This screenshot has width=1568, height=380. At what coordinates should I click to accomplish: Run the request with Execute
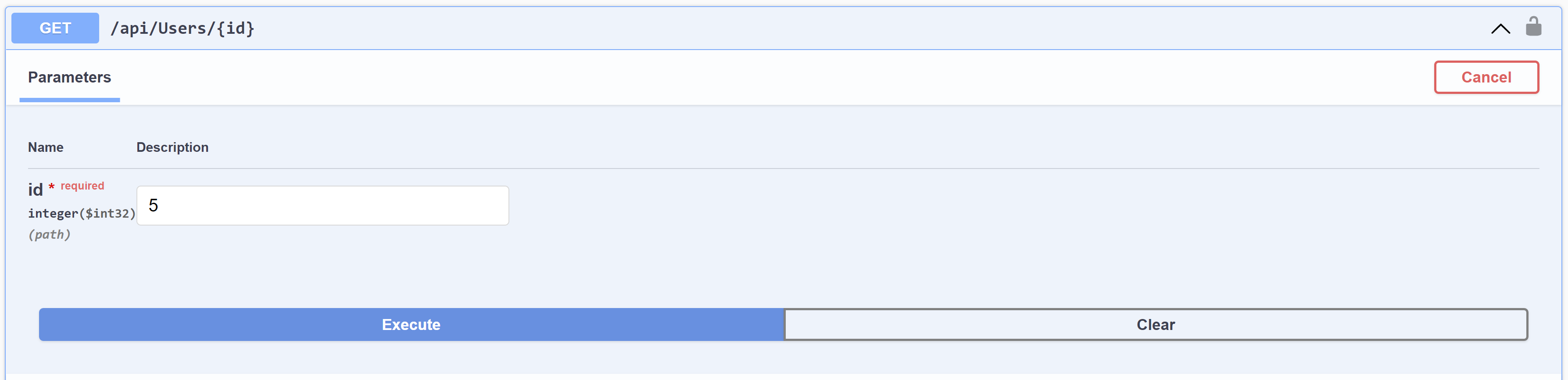click(x=411, y=325)
